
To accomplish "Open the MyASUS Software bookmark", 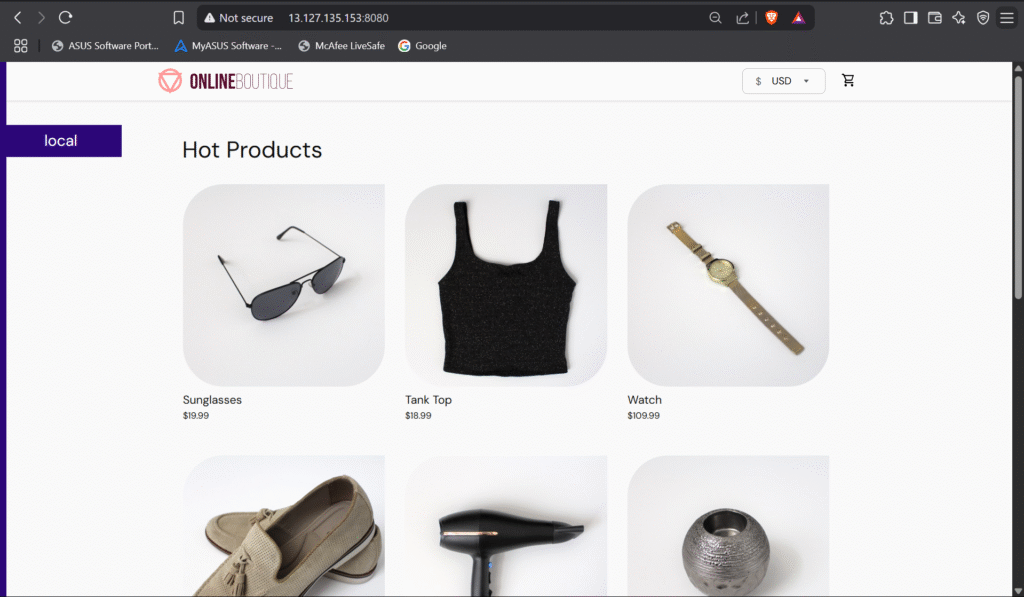I will [228, 46].
